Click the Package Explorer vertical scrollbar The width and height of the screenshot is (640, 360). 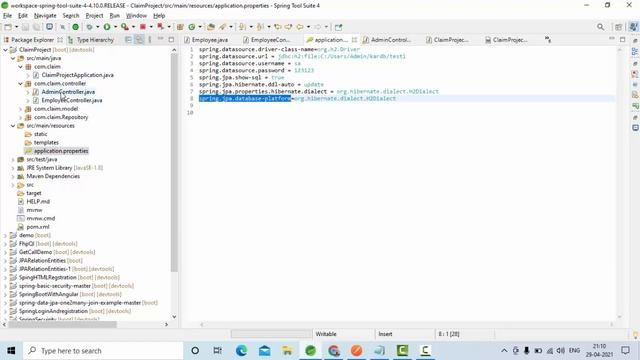[x=174, y=163]
